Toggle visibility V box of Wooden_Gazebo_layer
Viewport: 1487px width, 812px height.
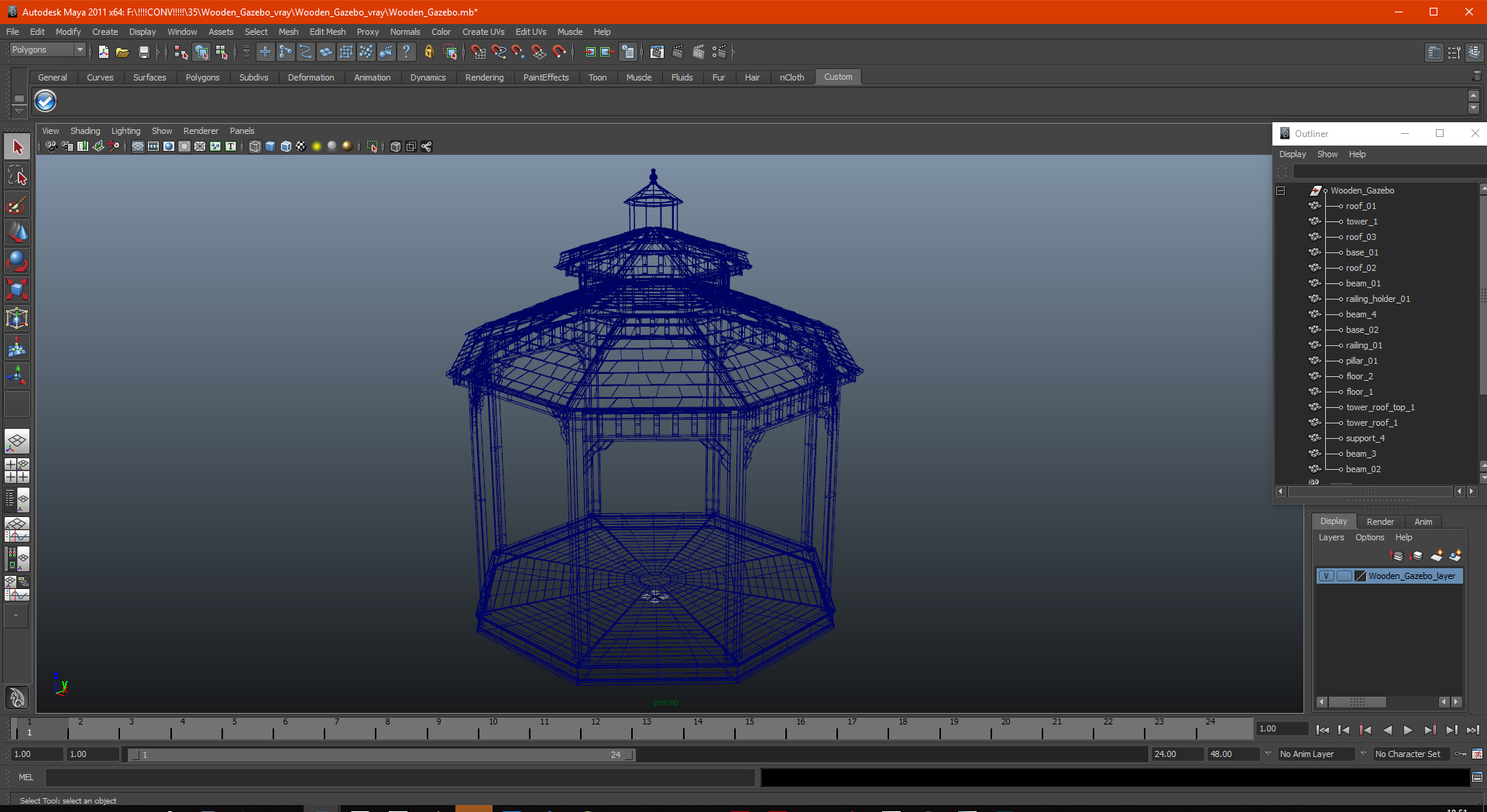(1326, 576)
